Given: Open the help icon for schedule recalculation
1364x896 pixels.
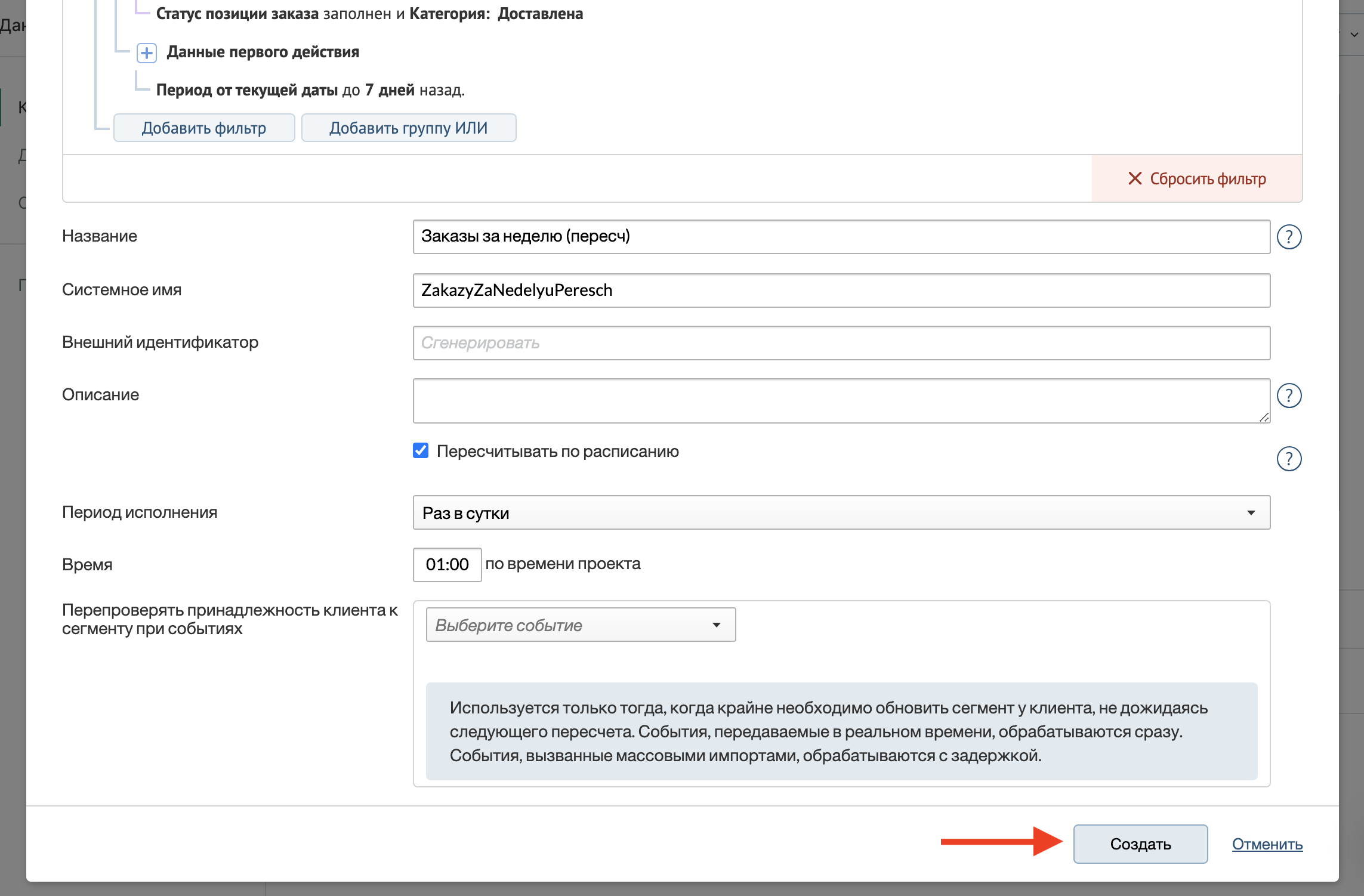Looking at the screenshot, I should point(1289,459).
